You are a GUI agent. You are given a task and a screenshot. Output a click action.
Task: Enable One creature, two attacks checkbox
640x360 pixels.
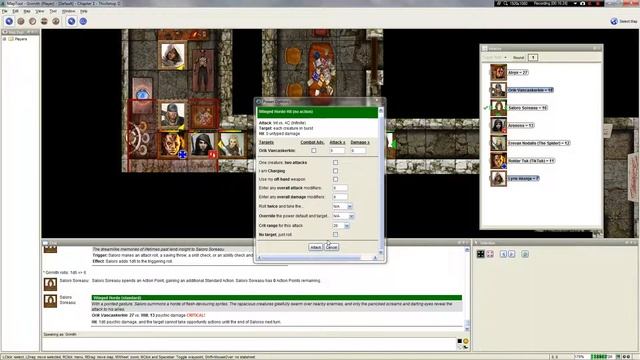pyautogui.click(x=336, y=162)
